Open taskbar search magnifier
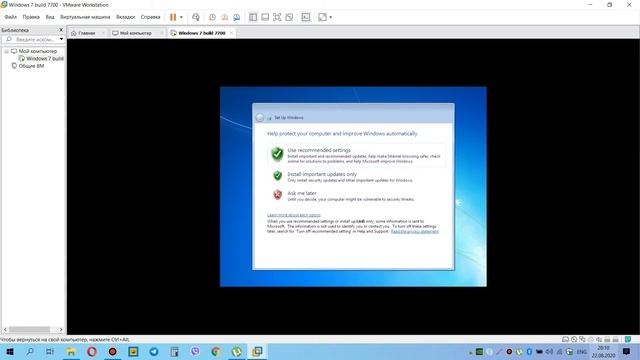The width and height of the screenshot is (640, 360). coord(30,351)
